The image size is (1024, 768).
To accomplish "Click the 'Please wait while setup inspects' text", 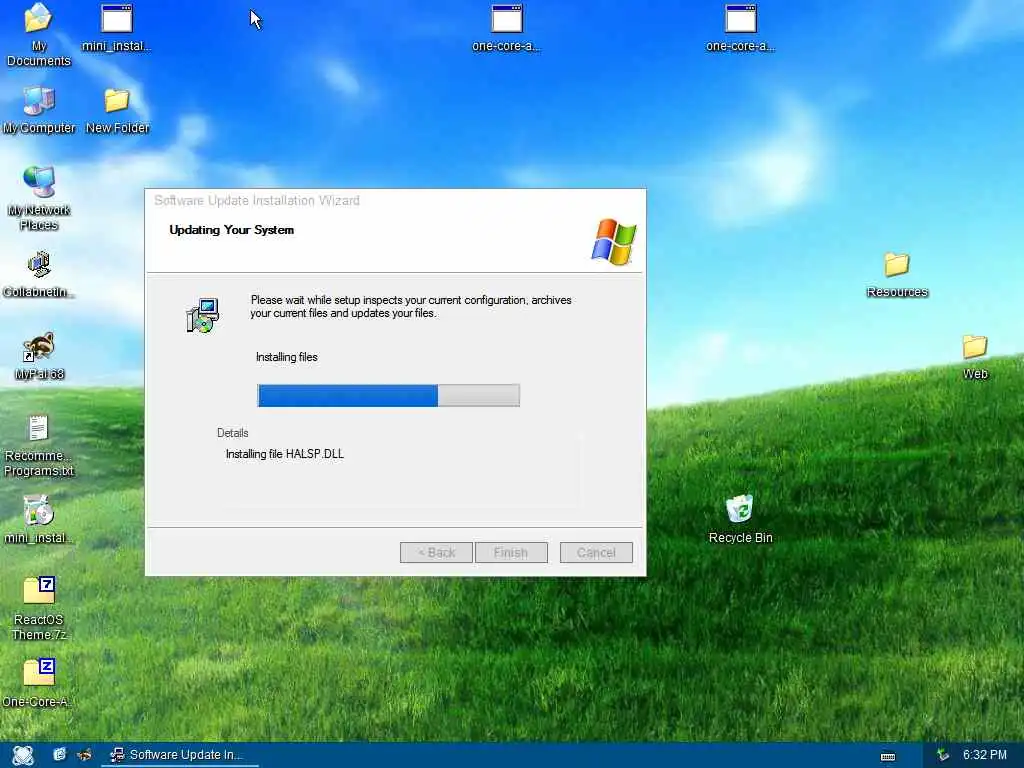I will pos(411,306).
